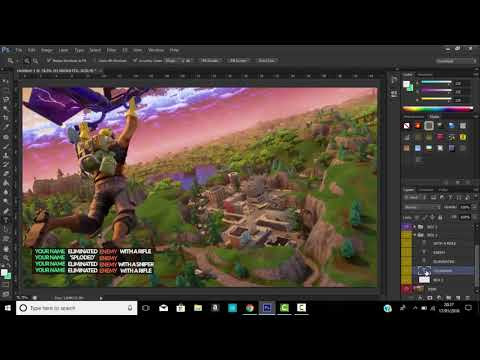Open the File menu
Image resolution: width=480 pixels, height=360 pixels.
[19, 50]
